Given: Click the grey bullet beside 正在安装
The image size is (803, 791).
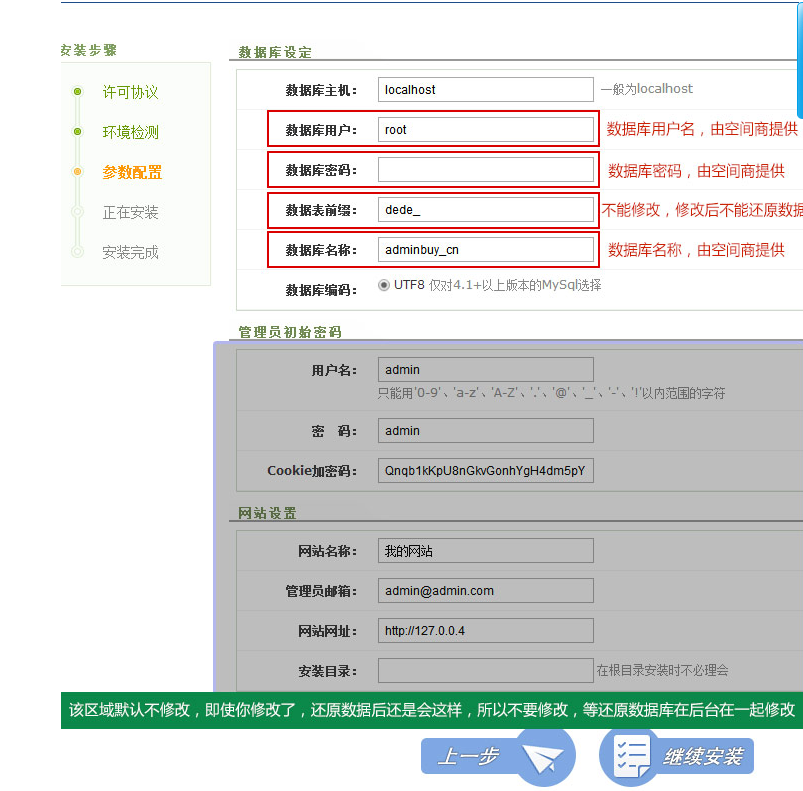Looking at the screenshot, I should [77, 211].
